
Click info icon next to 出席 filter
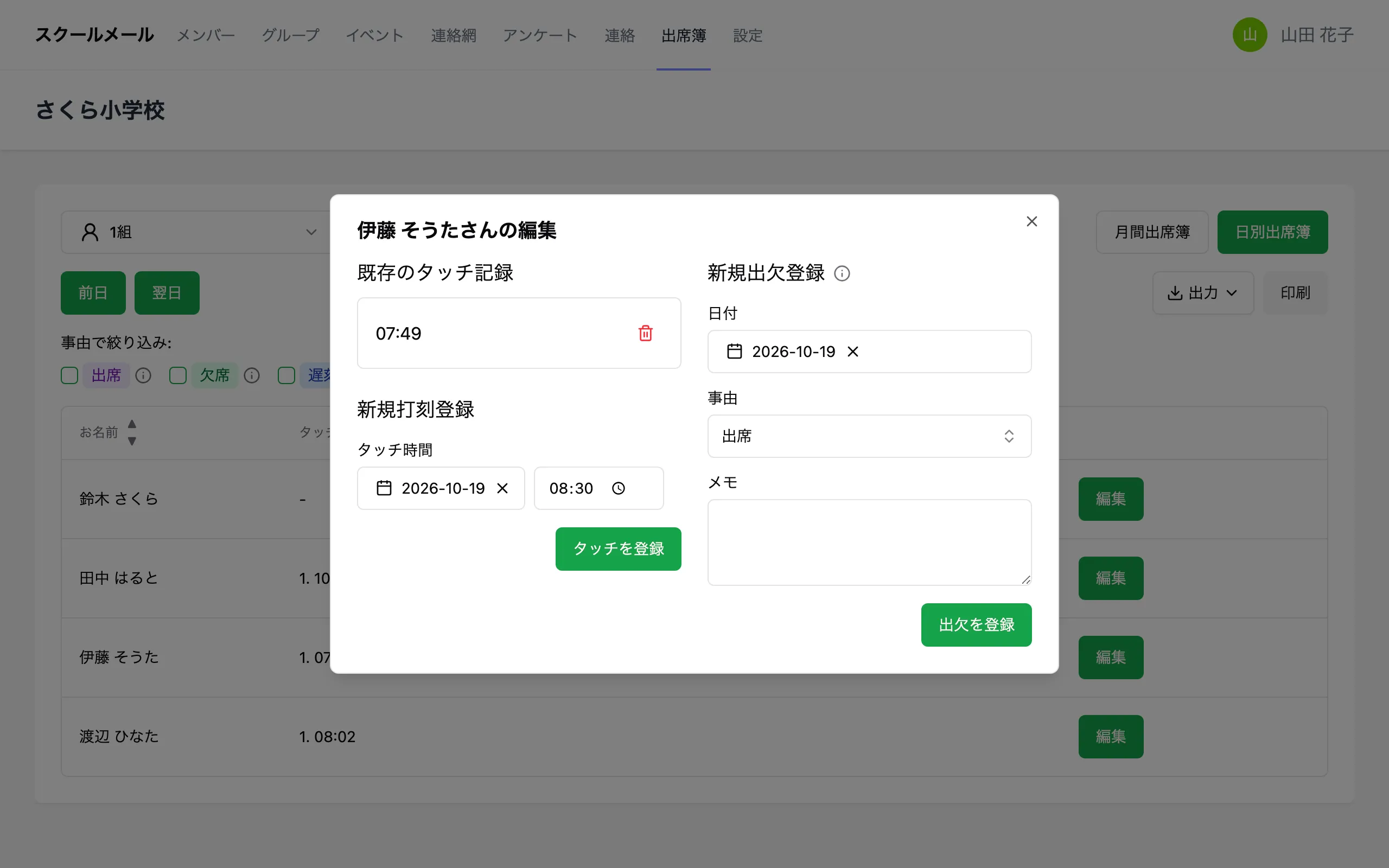(143, 375)
